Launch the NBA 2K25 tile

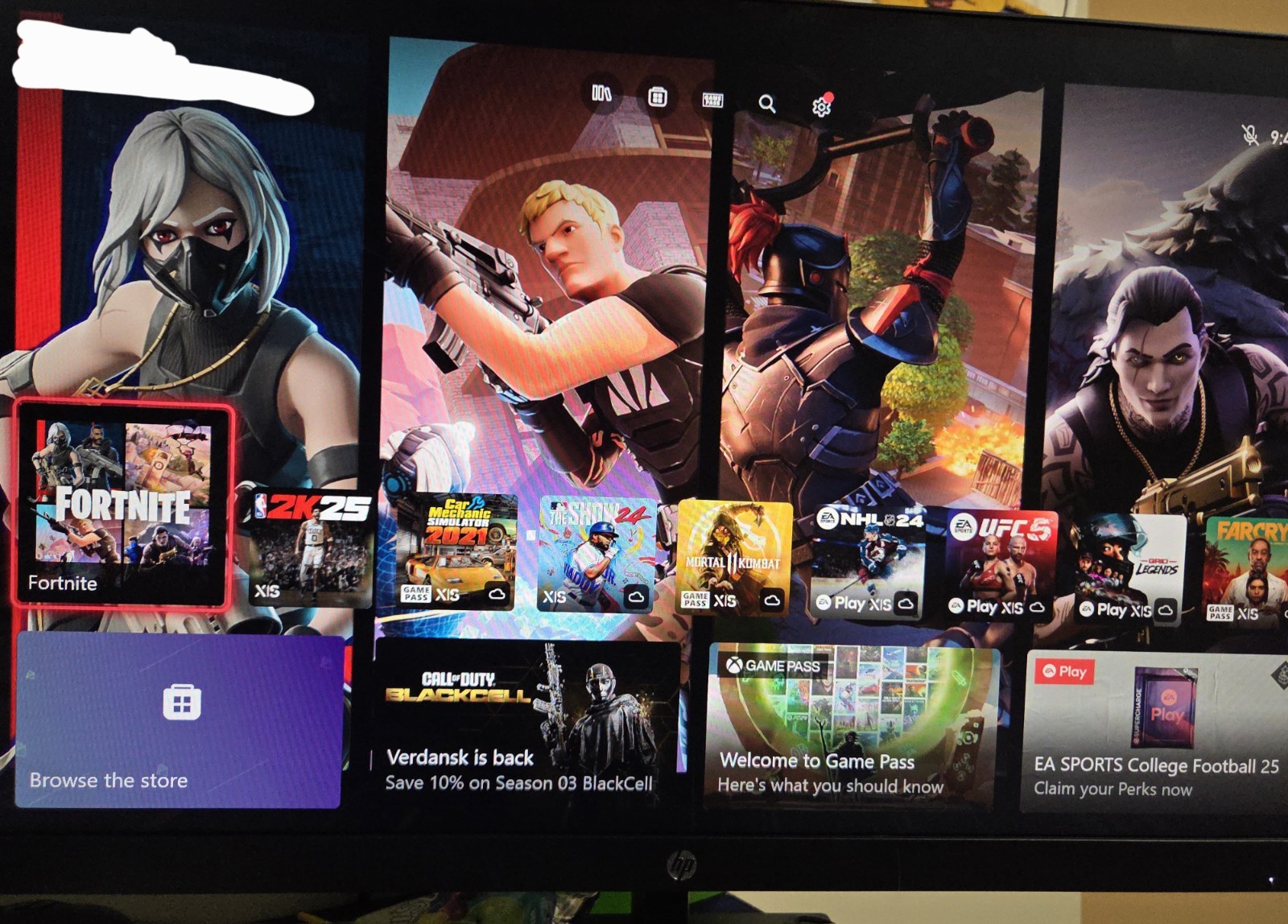pos(311,548)
